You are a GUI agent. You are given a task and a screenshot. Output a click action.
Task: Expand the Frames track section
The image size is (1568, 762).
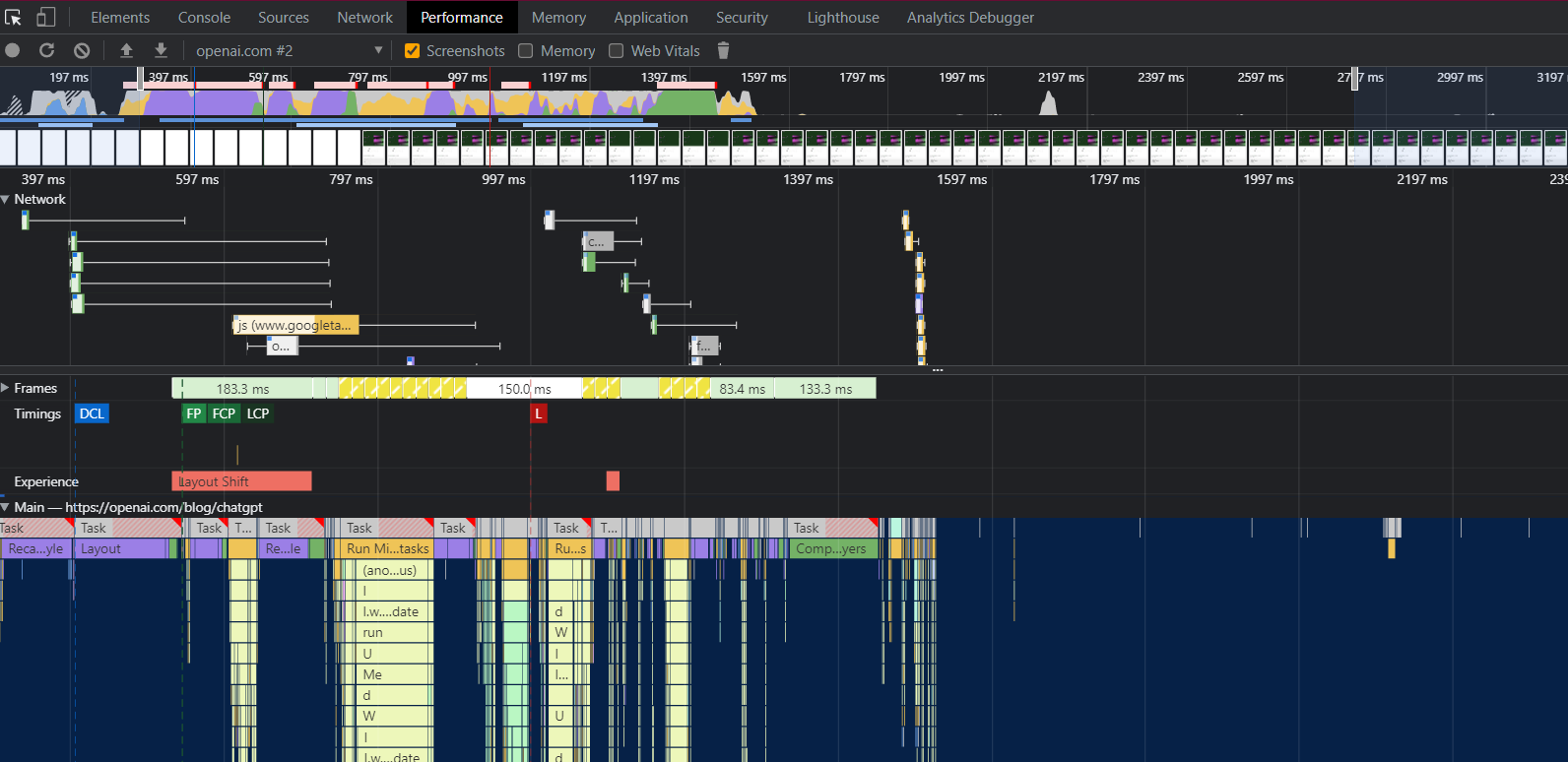point(6,388)
